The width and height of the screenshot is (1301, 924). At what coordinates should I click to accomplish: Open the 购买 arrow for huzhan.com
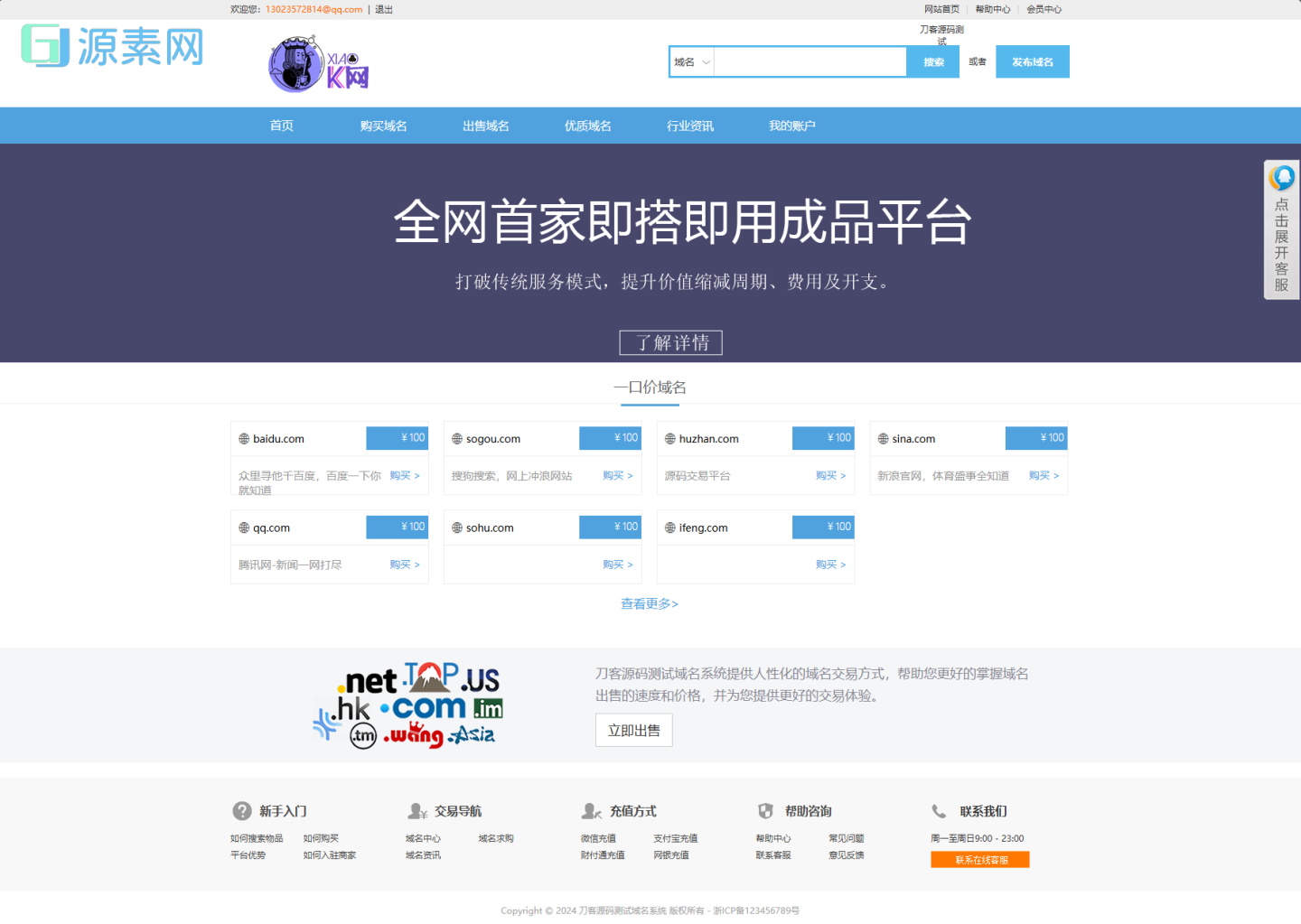830,475
